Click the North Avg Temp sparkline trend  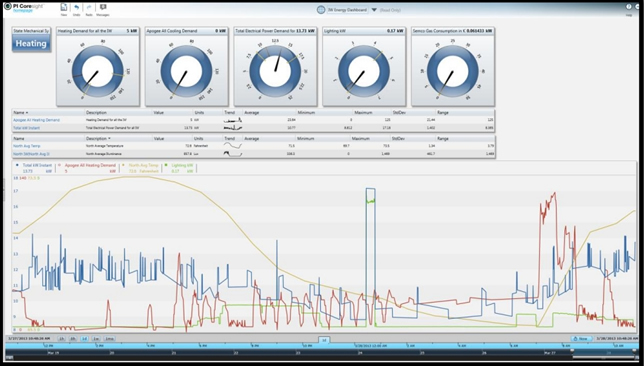point(233,146)
